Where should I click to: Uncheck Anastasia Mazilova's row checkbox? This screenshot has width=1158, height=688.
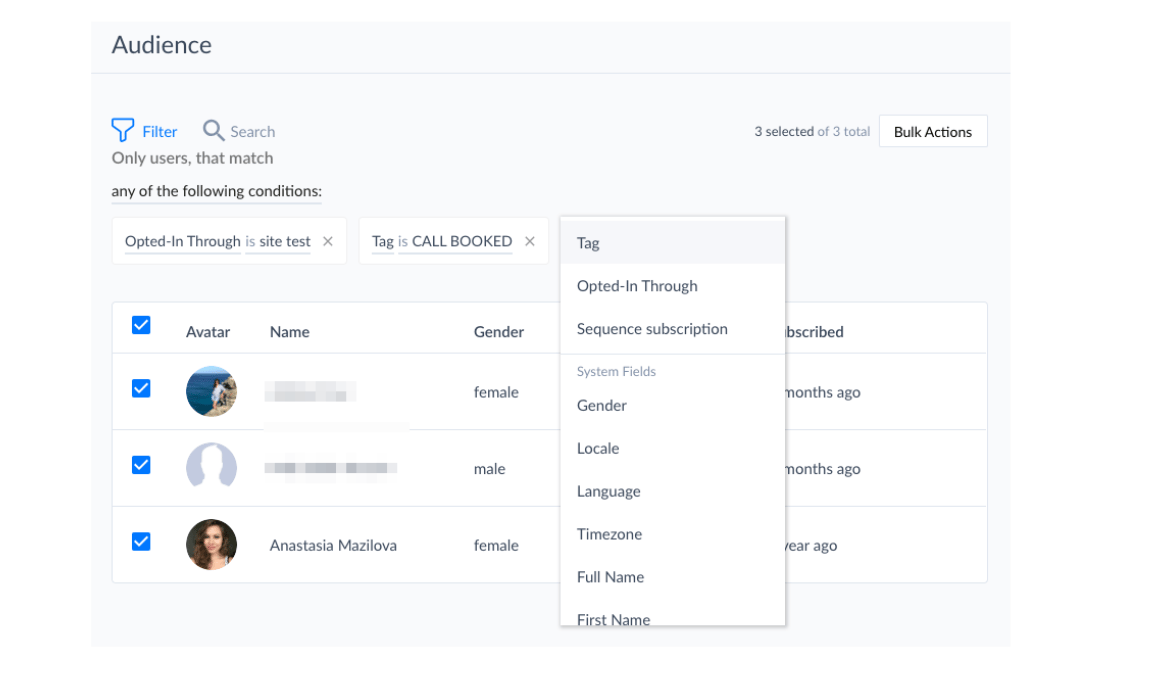(x=141, y=542)
